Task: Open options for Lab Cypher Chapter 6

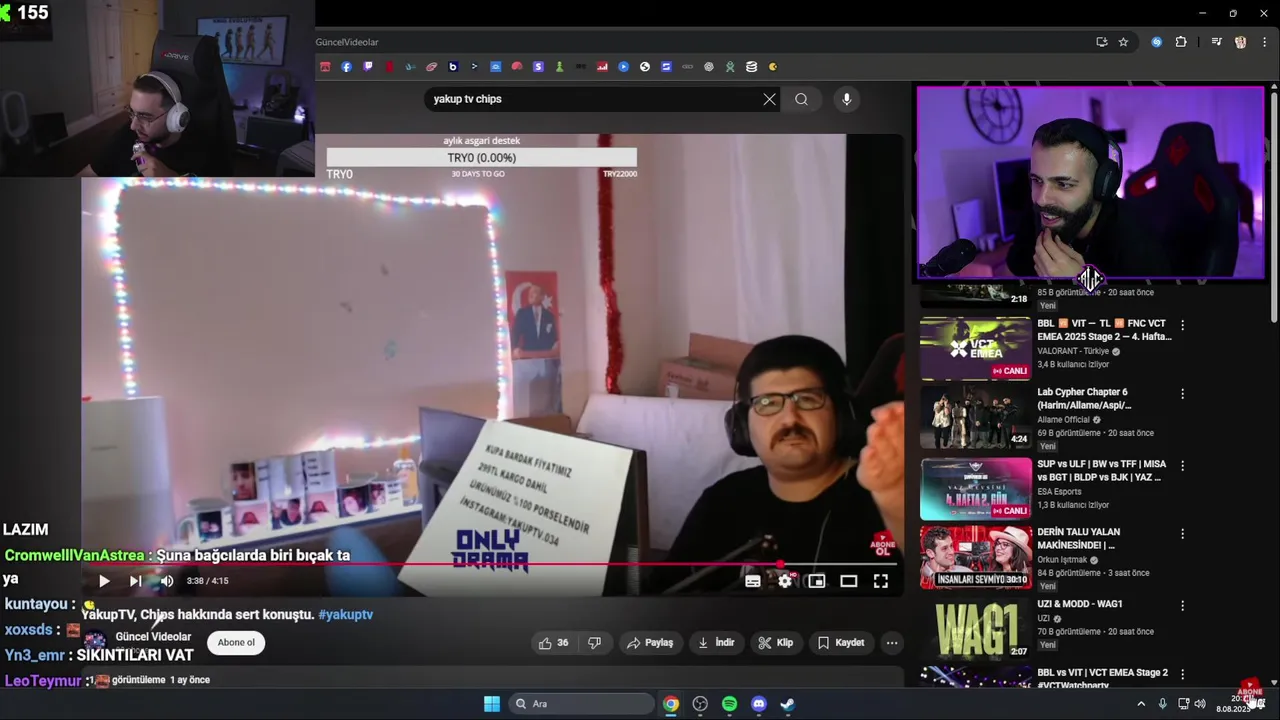Action: [x=1182, y=394]
